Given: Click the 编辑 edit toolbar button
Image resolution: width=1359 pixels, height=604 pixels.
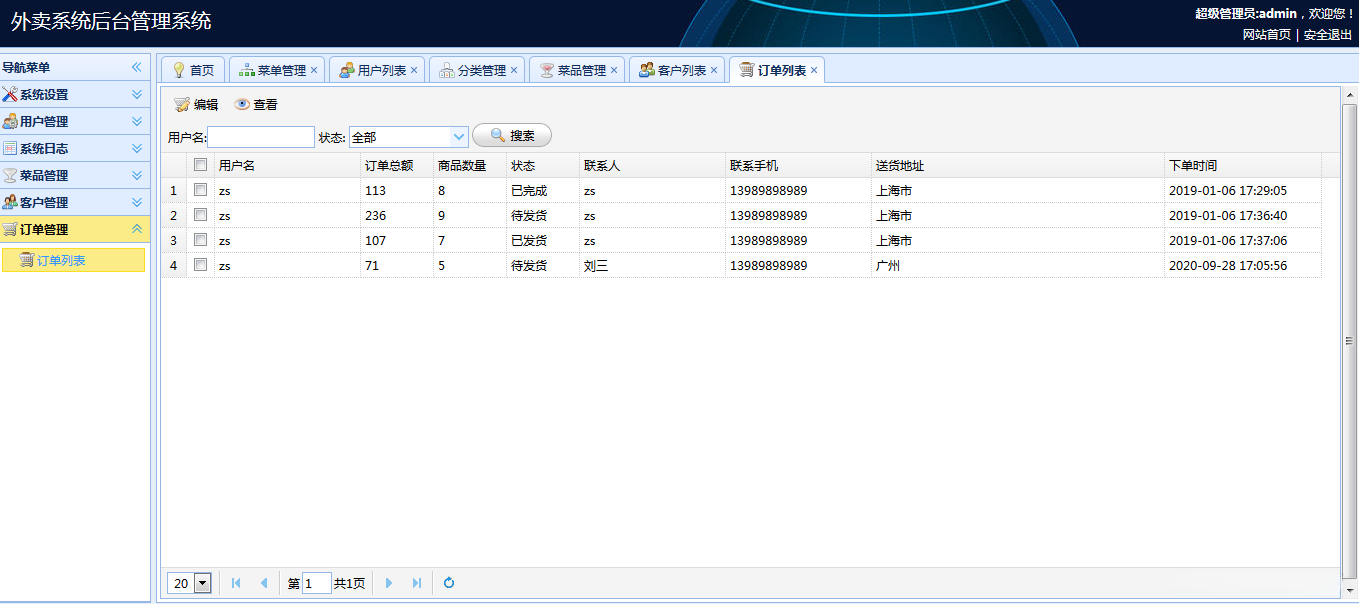Looking at the screenshot, I should coord(195,104).
